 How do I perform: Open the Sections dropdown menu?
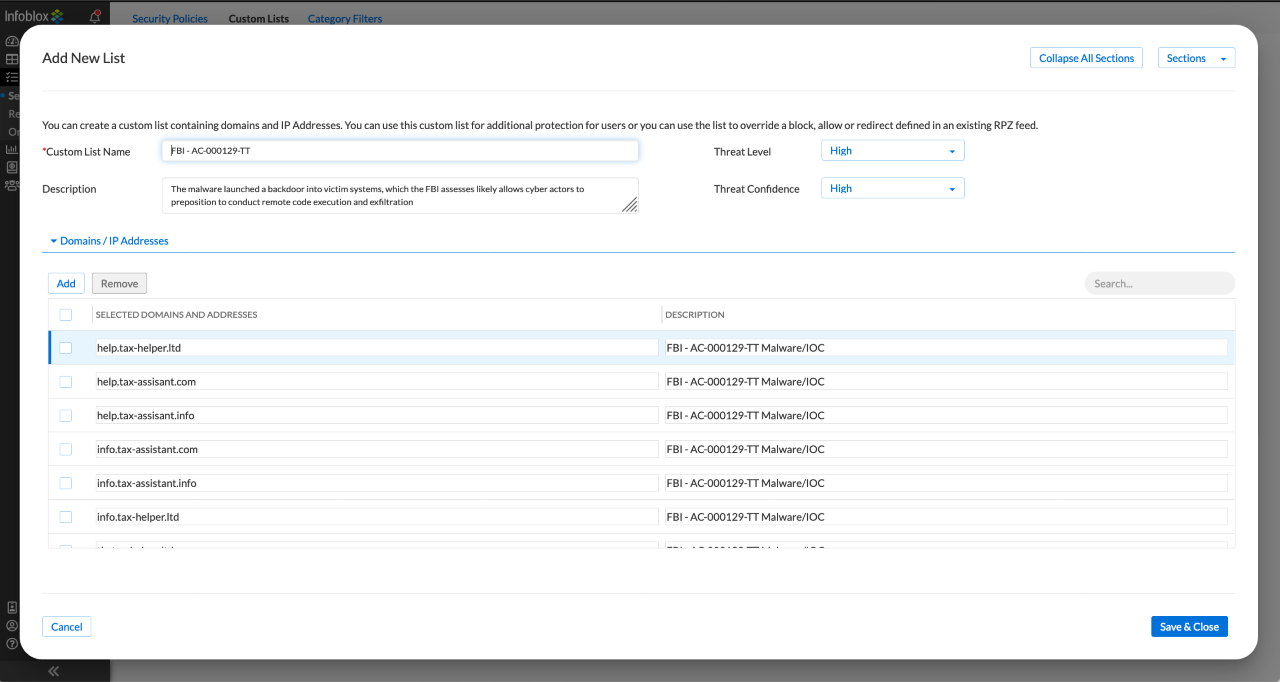[x=1196, y=59]
